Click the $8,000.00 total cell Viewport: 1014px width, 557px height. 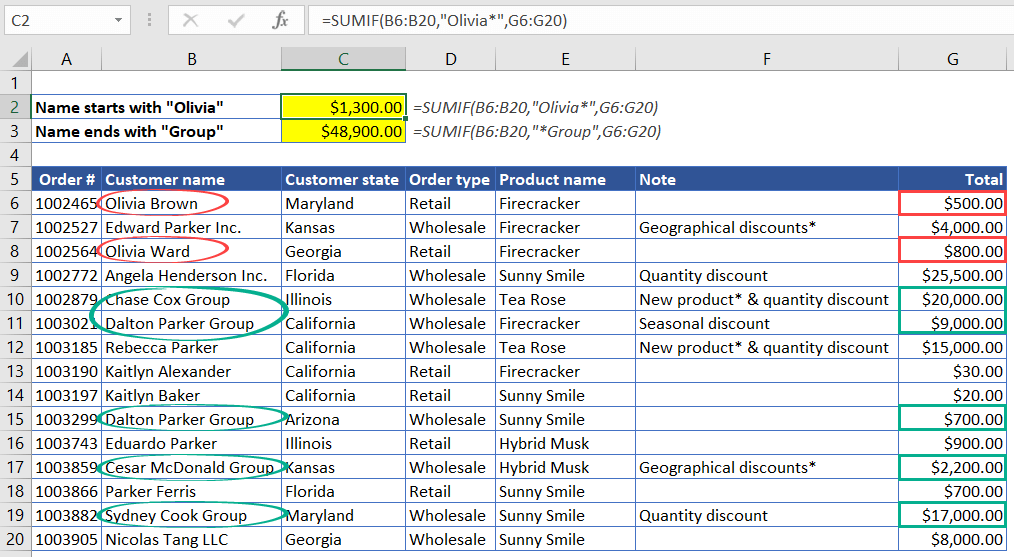coord(953,540)
